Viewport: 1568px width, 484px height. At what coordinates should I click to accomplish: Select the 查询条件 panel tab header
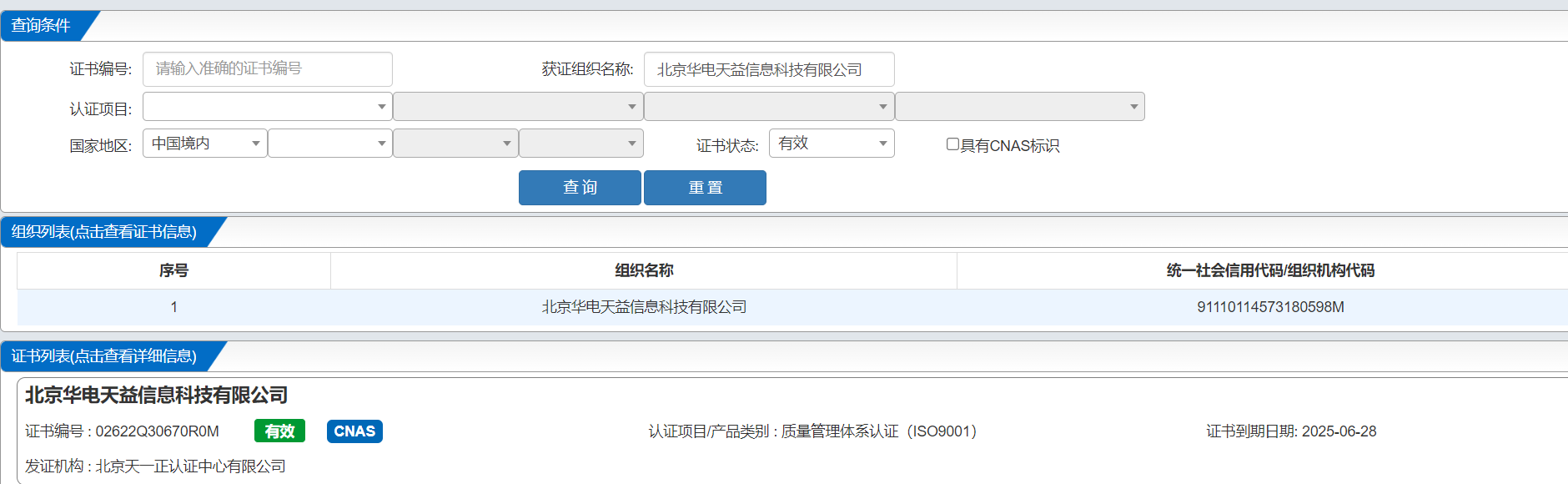pyautogui.click(x=42, y=26)
